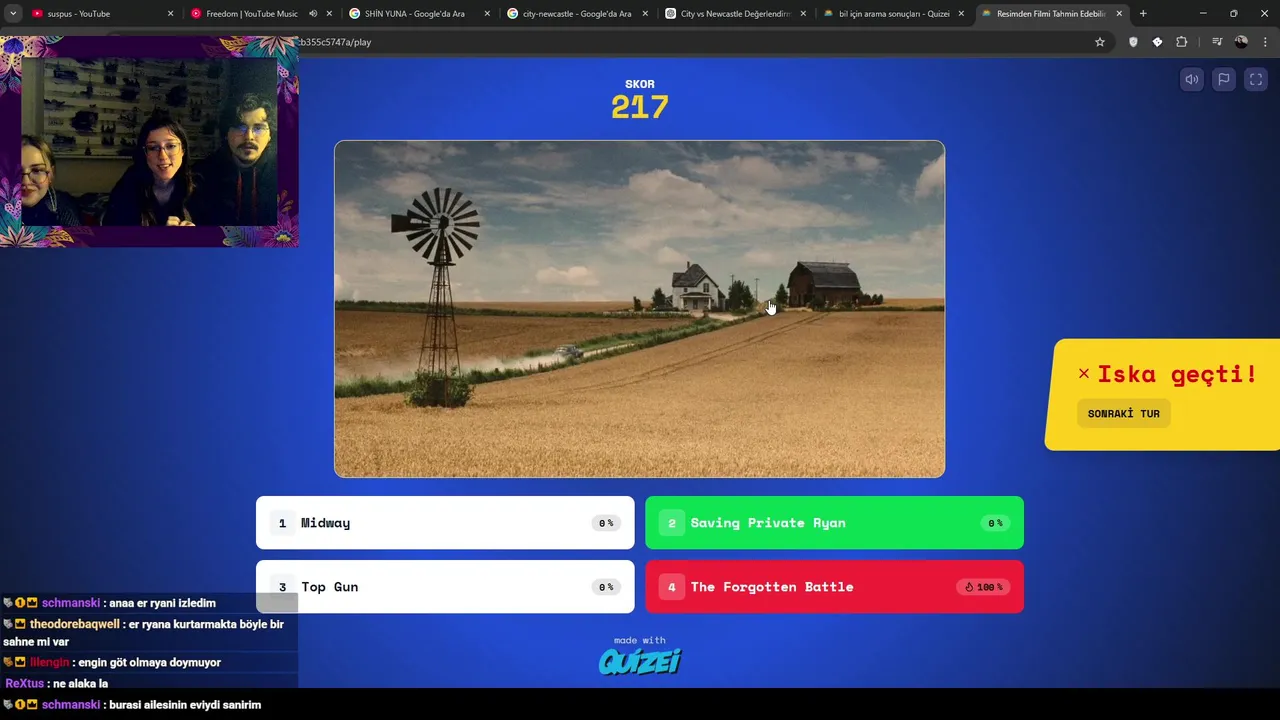
Task: Mute the Freedom YouTube Music tab audio
Action: (313, 14)
